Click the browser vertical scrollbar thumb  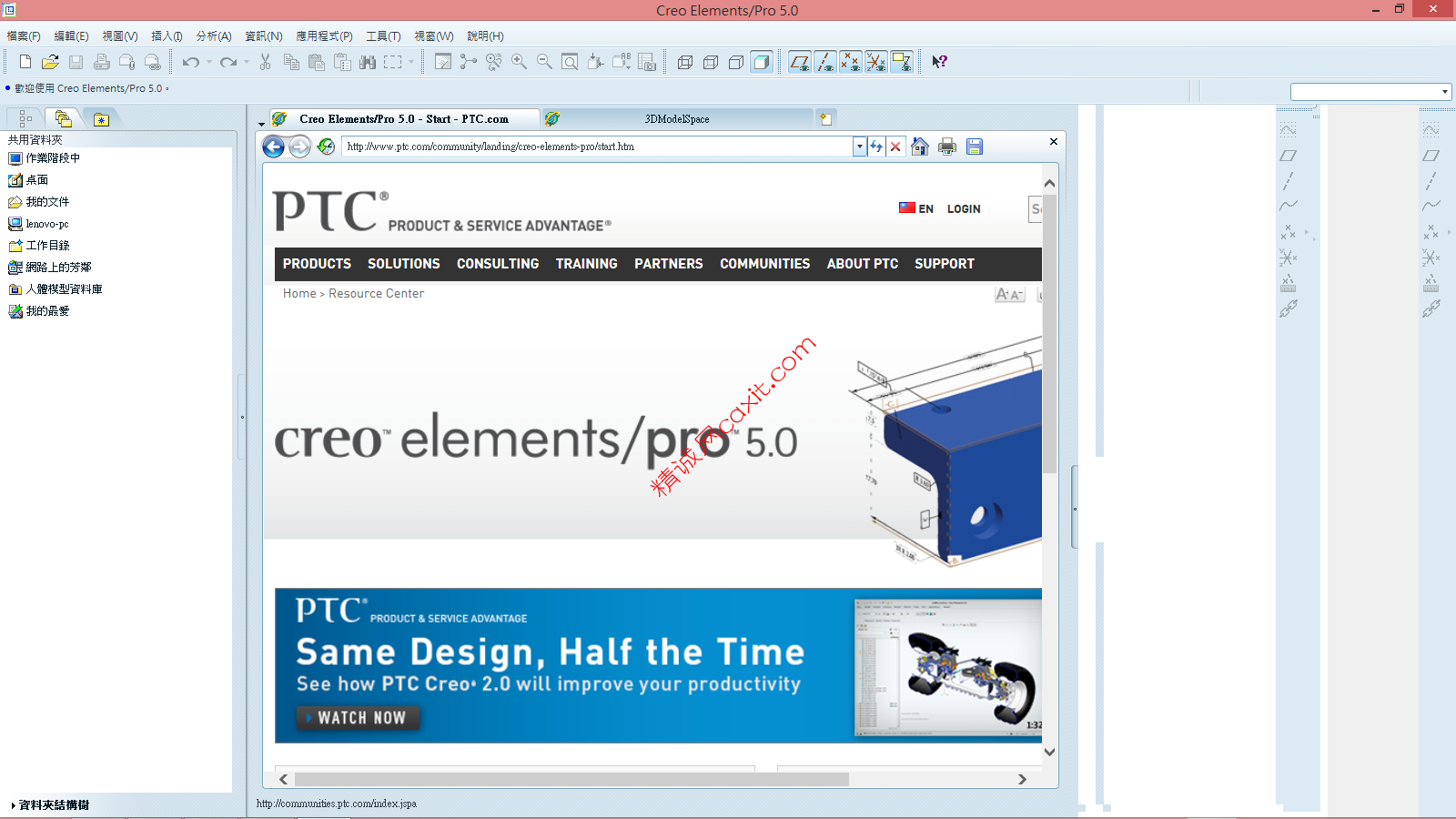point(1049,333)
